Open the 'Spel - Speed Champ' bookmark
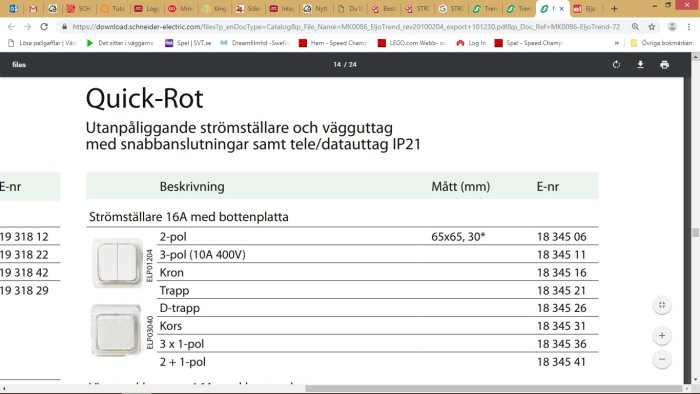 [529, 43]
